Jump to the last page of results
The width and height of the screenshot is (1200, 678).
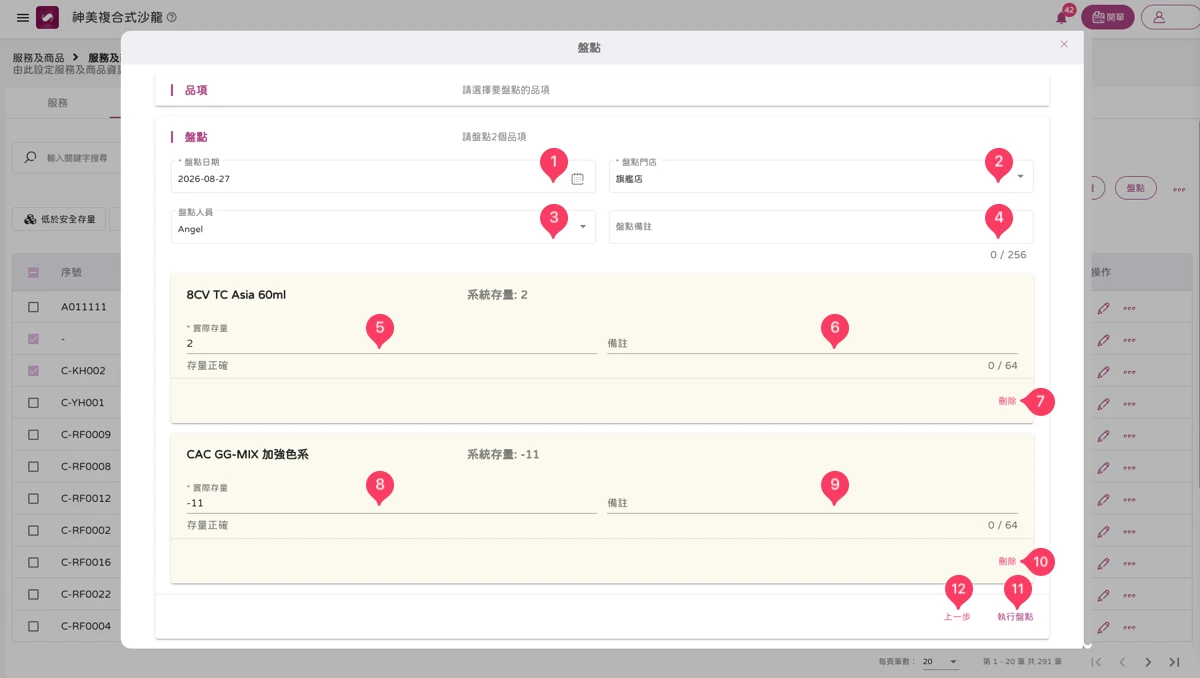[x=1174, y=662]
